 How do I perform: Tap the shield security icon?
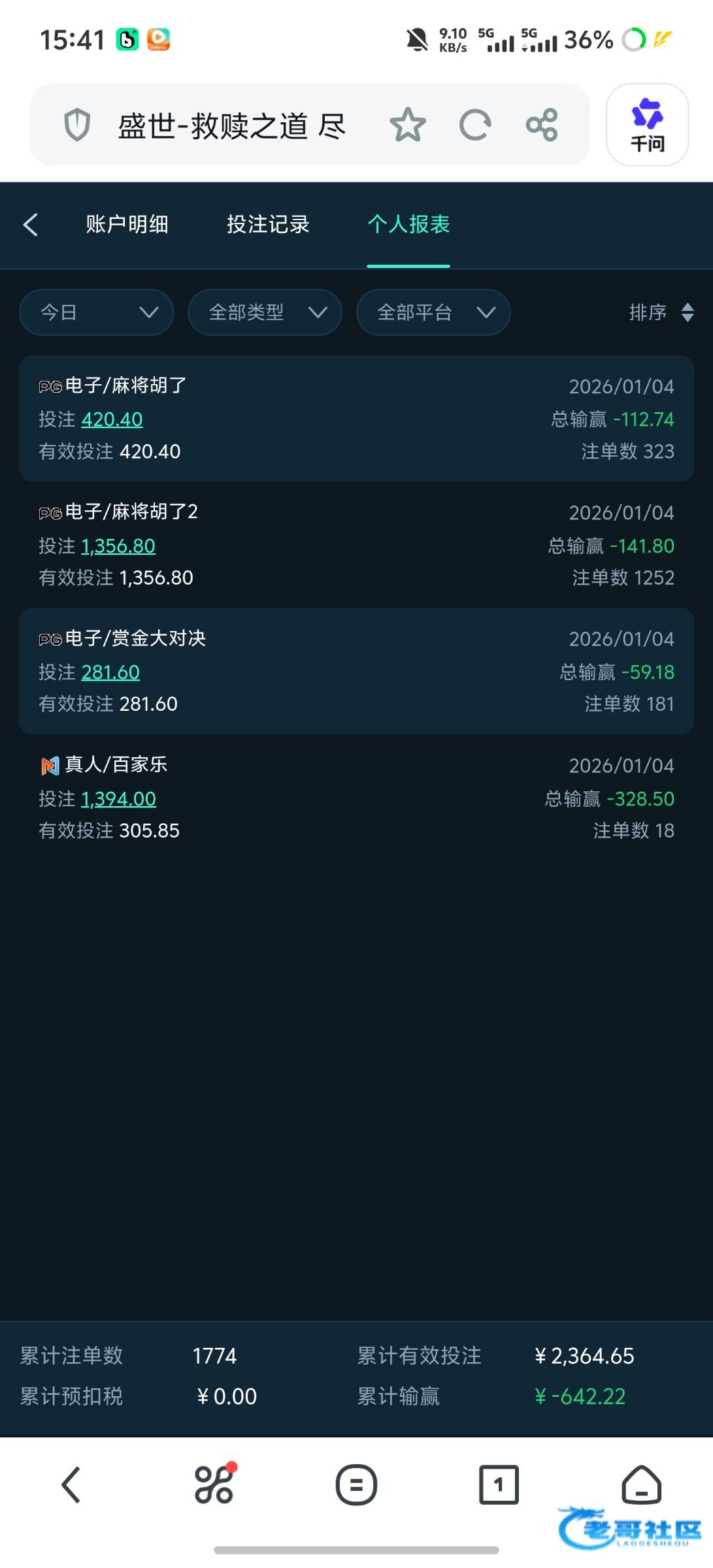pyautogui.click(x=77, y=125)
